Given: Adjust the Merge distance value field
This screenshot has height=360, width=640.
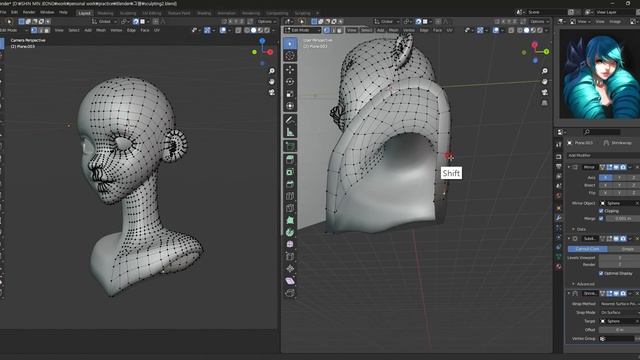Looking at the screenshot, I should click(622, 218).
